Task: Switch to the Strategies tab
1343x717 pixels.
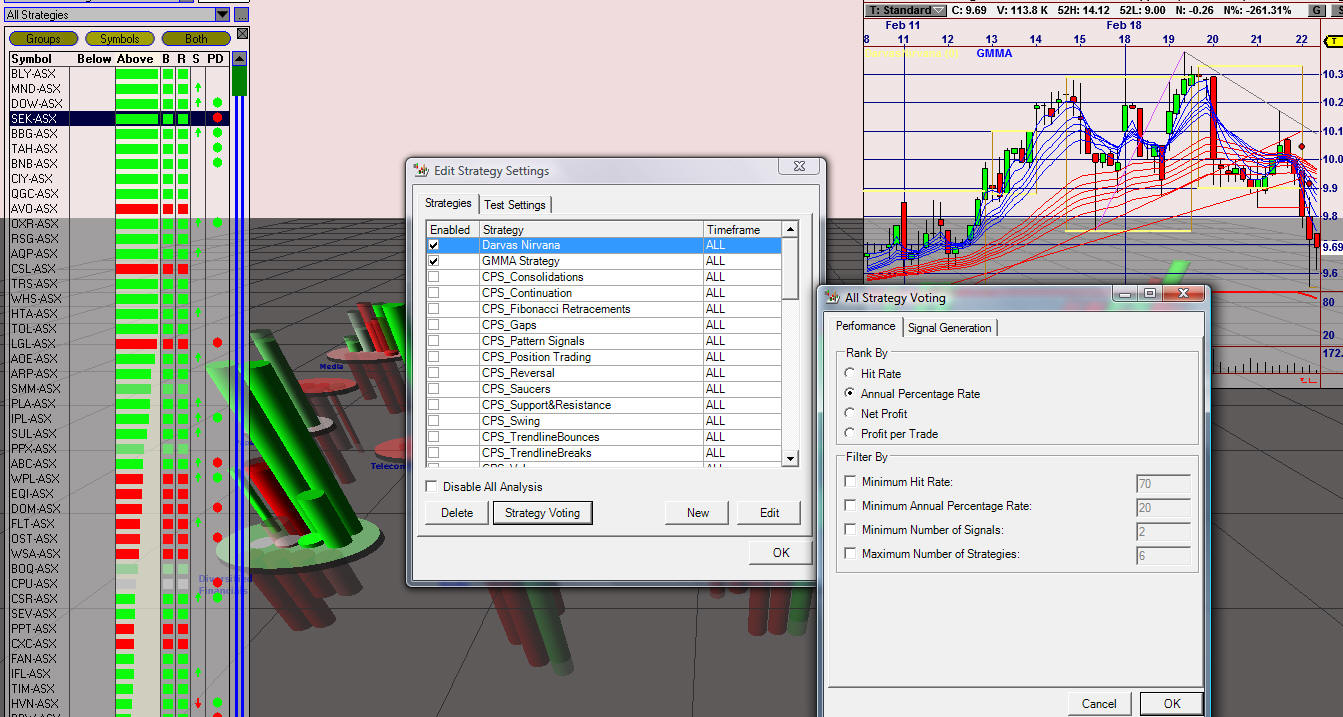Action: (448, 203)
